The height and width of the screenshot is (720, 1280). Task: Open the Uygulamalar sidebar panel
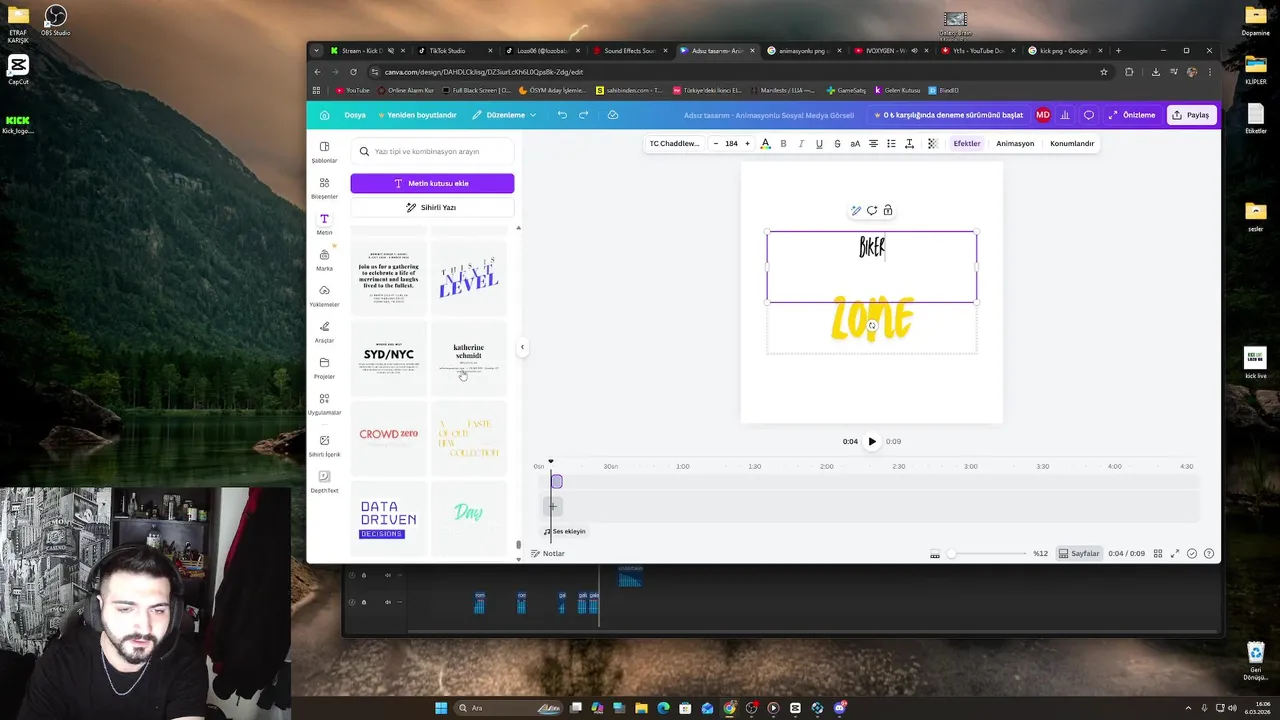coord(324,404)
